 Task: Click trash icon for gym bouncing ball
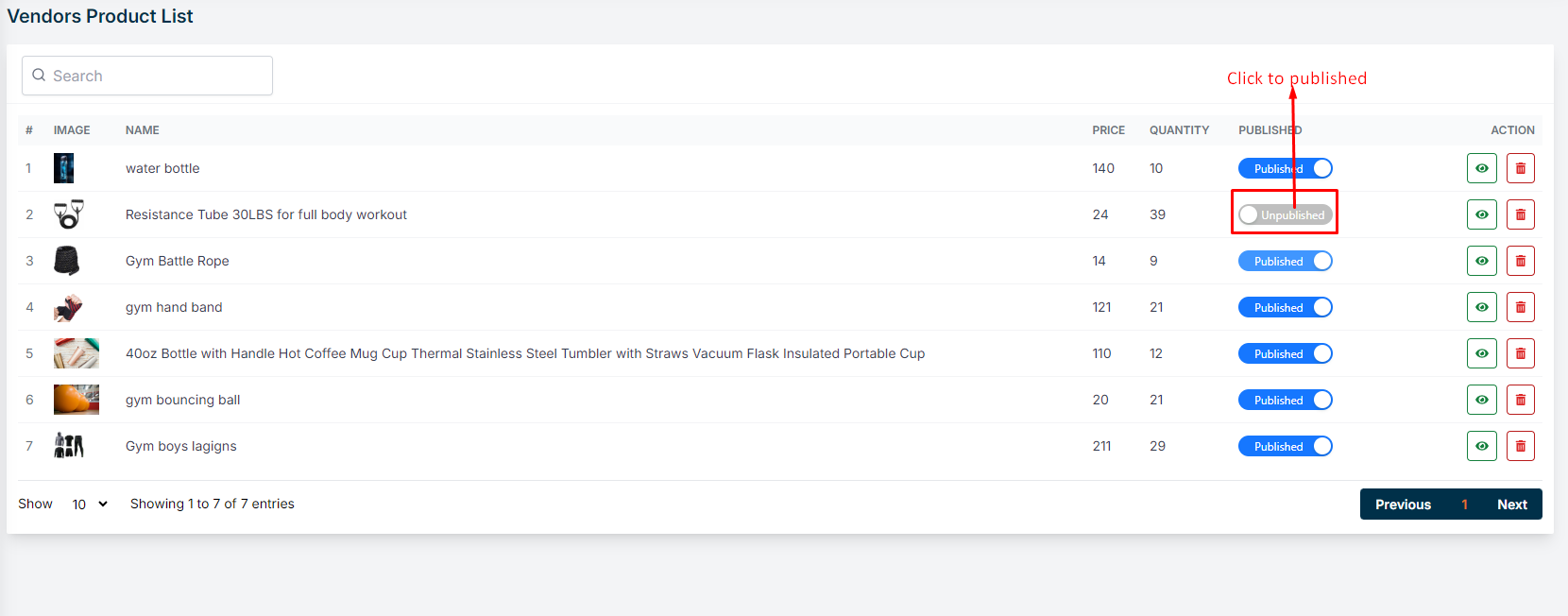(1520, 400)
